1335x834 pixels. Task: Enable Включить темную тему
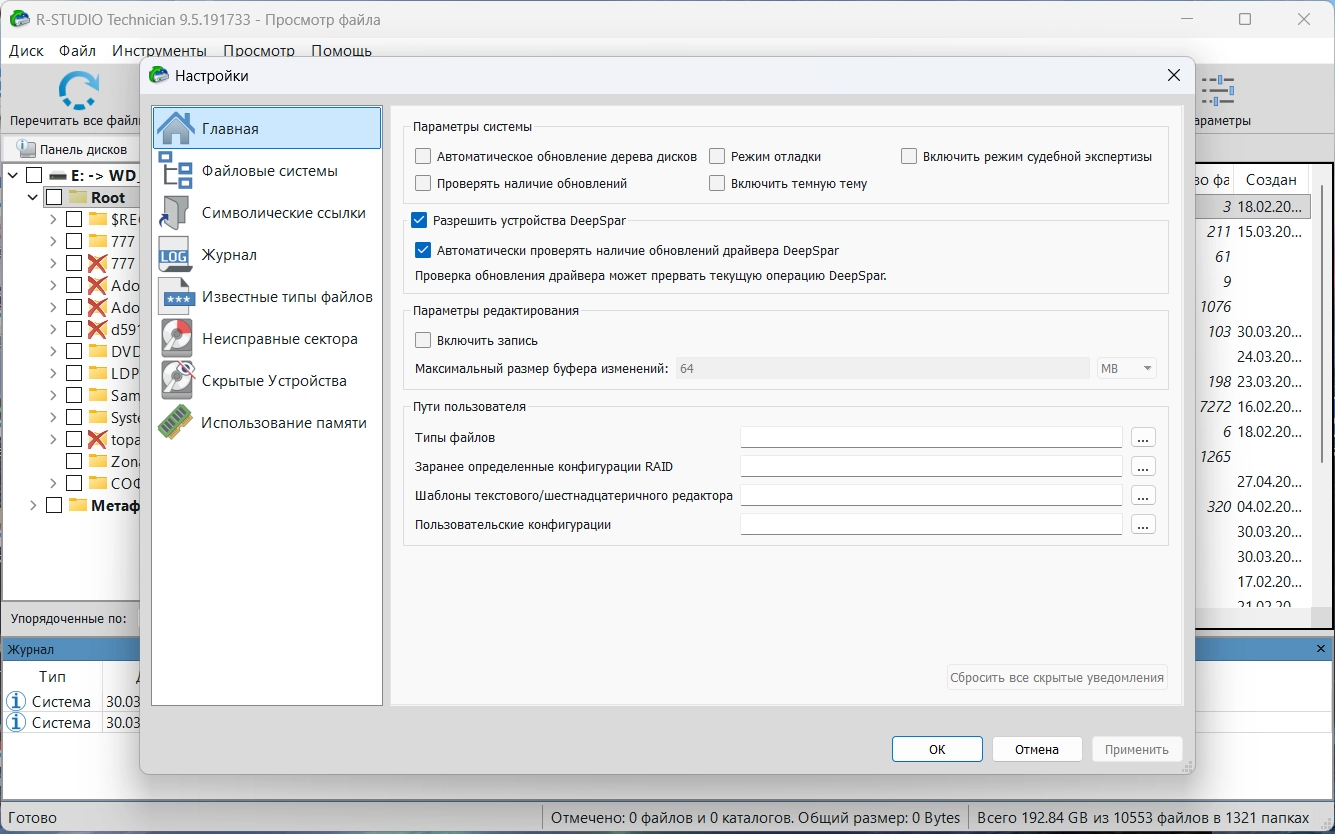pyautogui.click(x=717, y=183)
